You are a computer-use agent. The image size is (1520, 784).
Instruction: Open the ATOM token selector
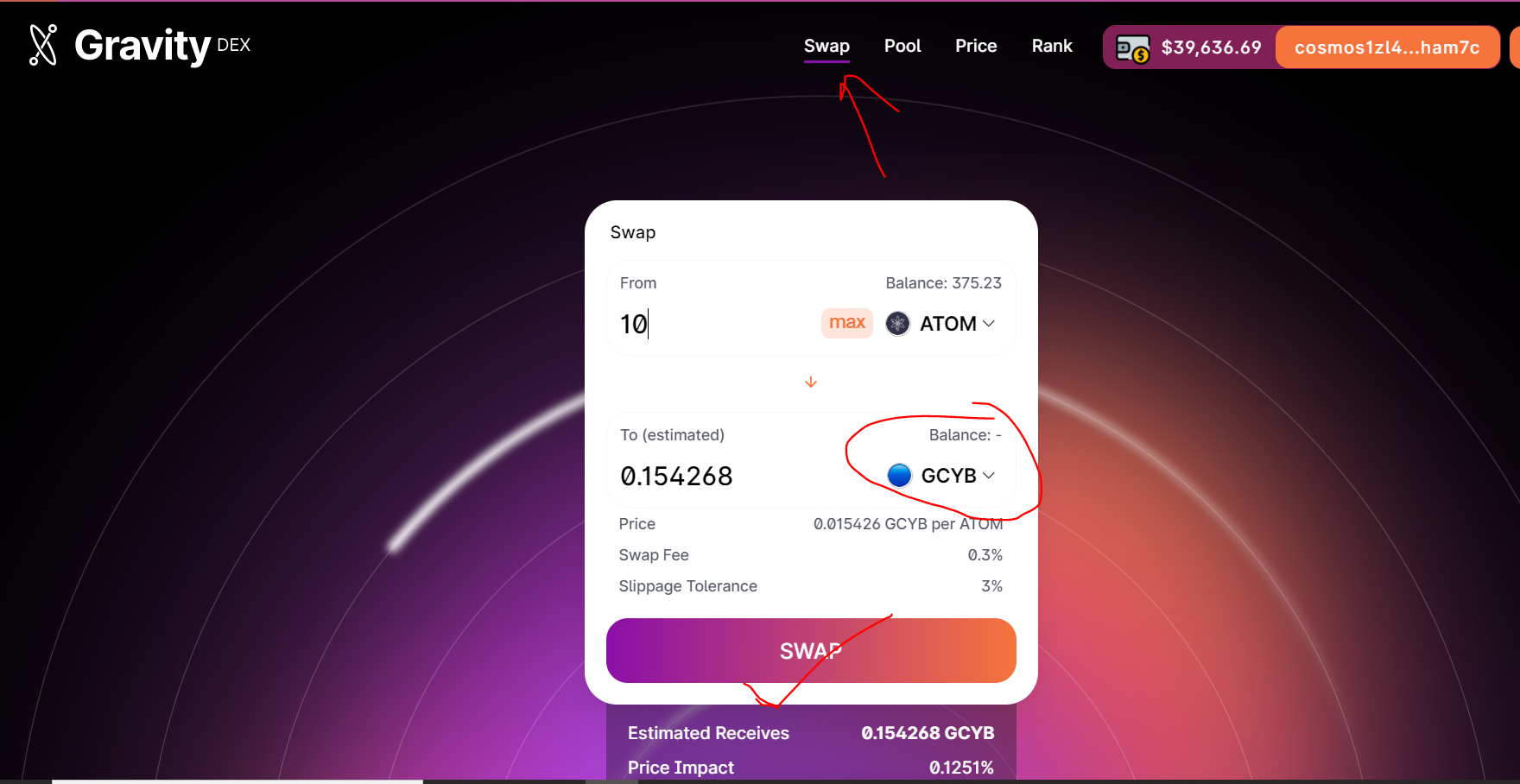[x=940, y=324]
